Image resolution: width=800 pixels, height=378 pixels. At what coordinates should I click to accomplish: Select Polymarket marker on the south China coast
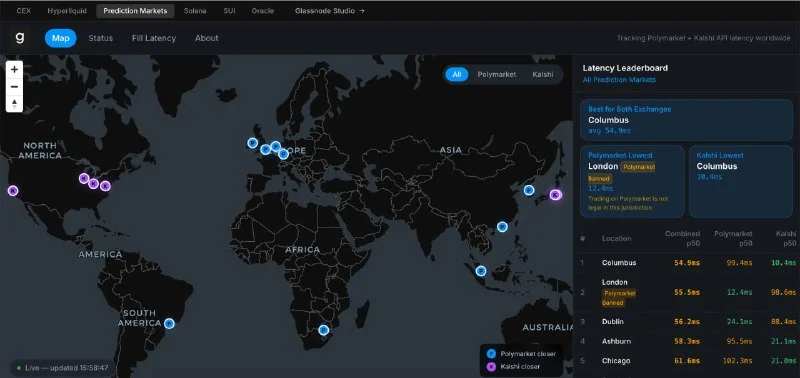pos(502,226)
